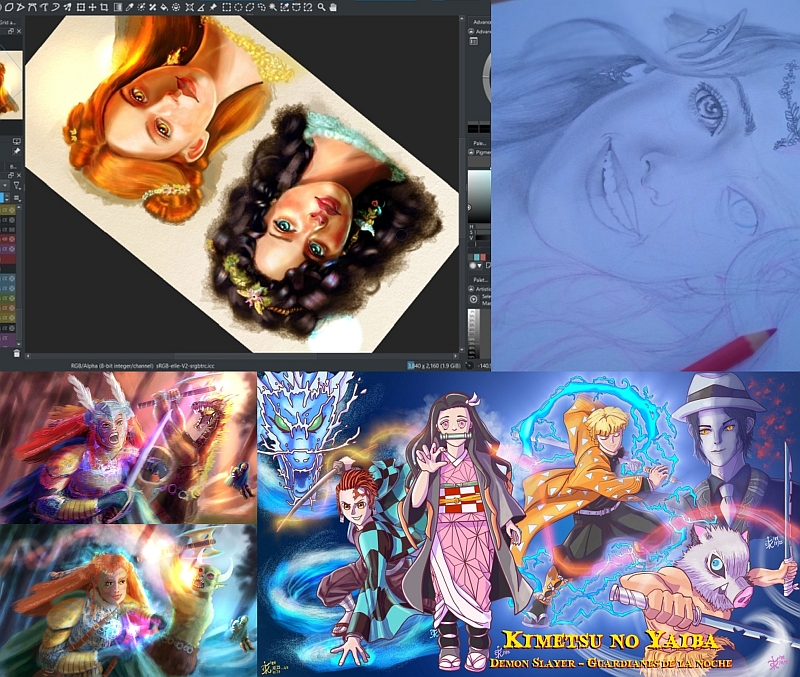800x677 pixels.
Task: Click the Overview docker thumbnail preview
Action: (x=11, y=85)
